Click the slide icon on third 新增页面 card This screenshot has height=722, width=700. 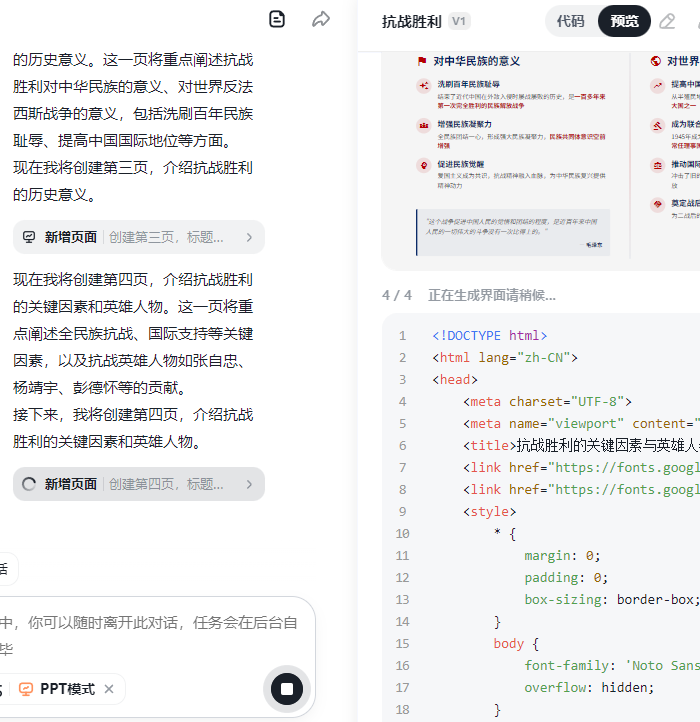click(29, 237)
